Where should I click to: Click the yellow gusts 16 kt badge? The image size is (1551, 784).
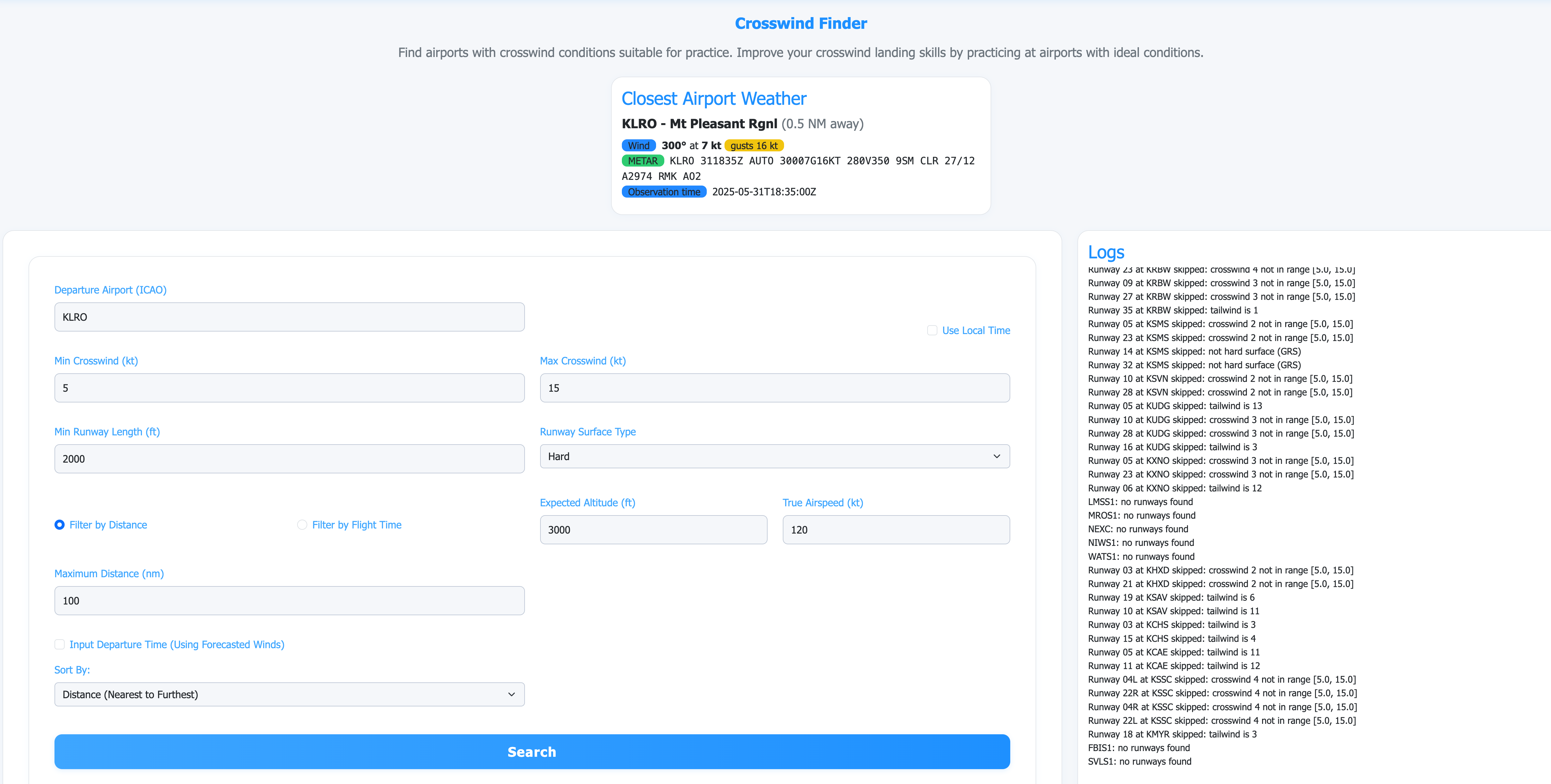coord(754,146)
